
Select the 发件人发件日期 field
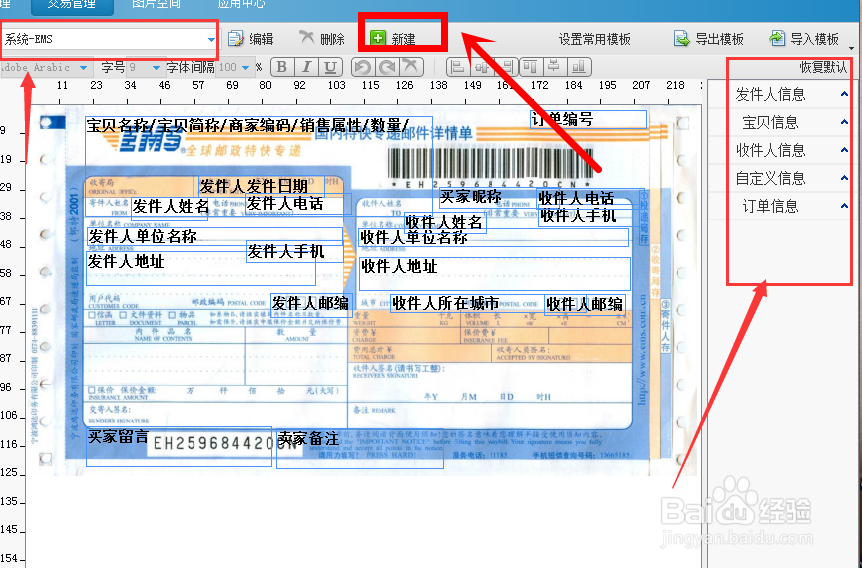tap(261, 186)
